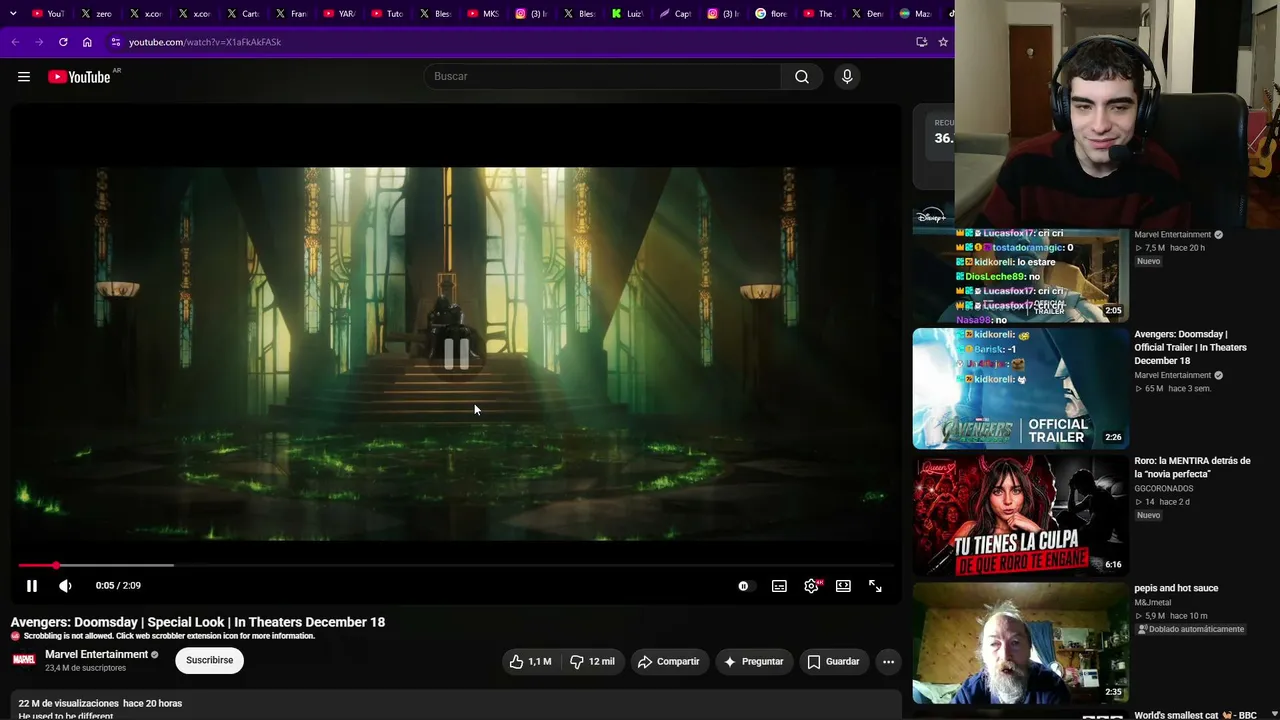The height and width of the screenshot is (720, 1280).
Task: Go to the YouTube home logo
Action: pyautogui.click(x=79, y=77)
